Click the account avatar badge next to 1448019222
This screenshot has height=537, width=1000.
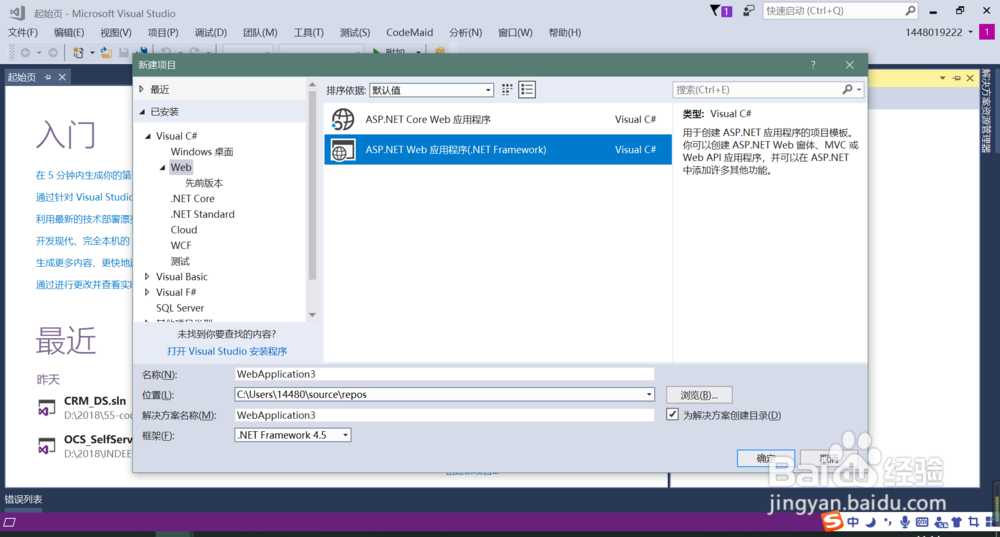click(x=987, y=32)
